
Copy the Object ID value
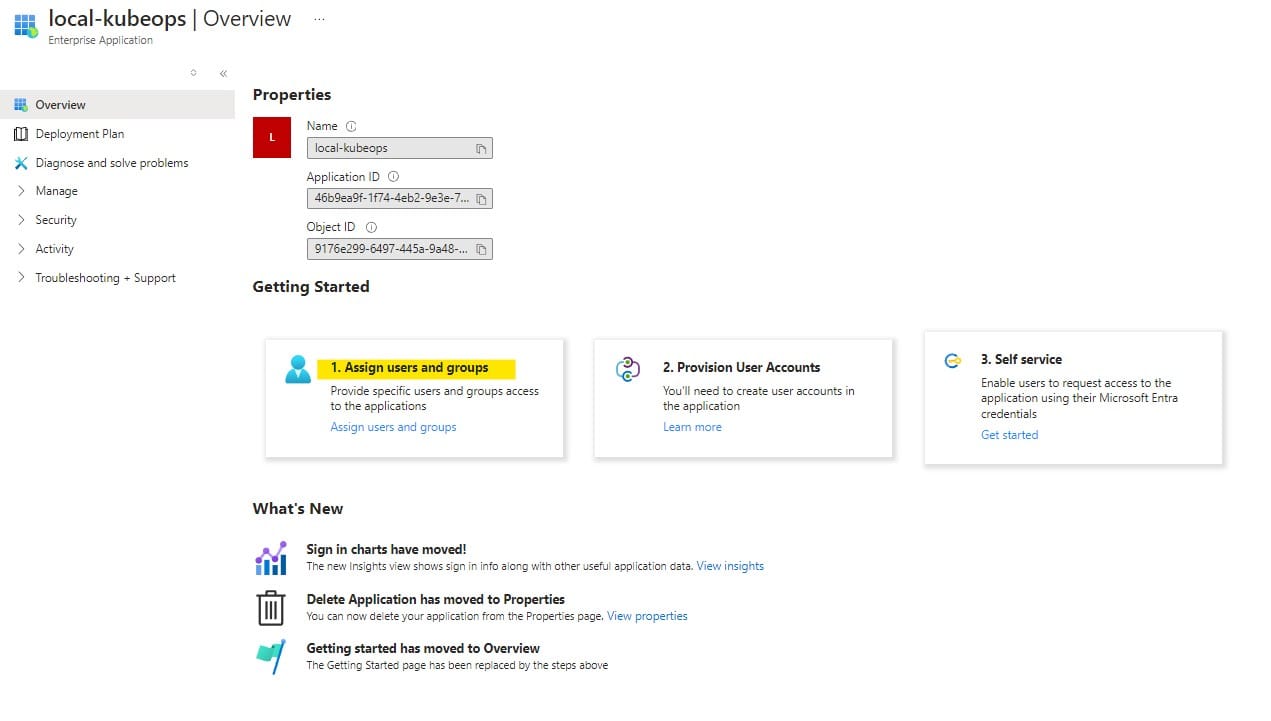pyautogui.click(x=481, y=249)
